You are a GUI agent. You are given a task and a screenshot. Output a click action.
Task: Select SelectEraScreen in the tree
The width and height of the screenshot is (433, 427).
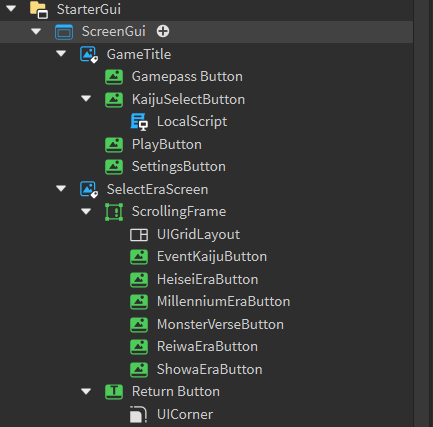[157, 189]
